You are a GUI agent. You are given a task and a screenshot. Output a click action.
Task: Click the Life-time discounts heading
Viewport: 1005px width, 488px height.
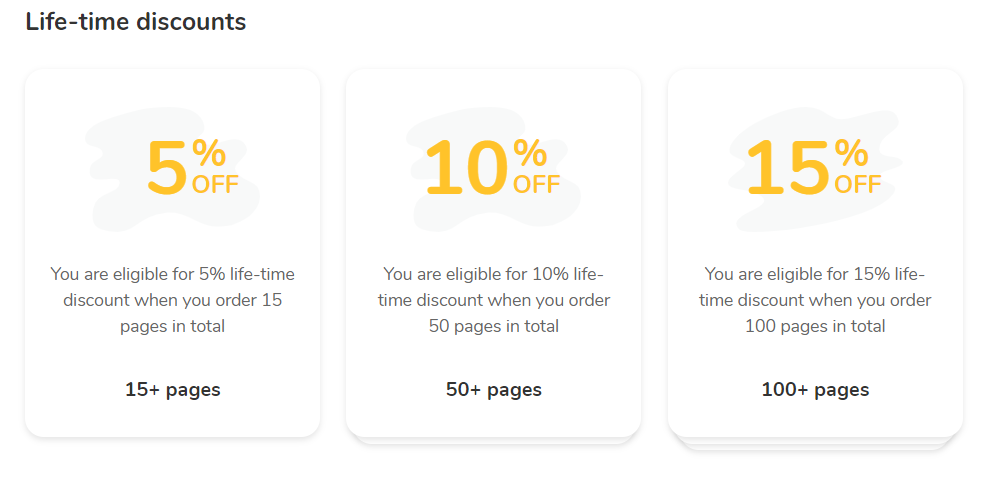tap(136, 22)
